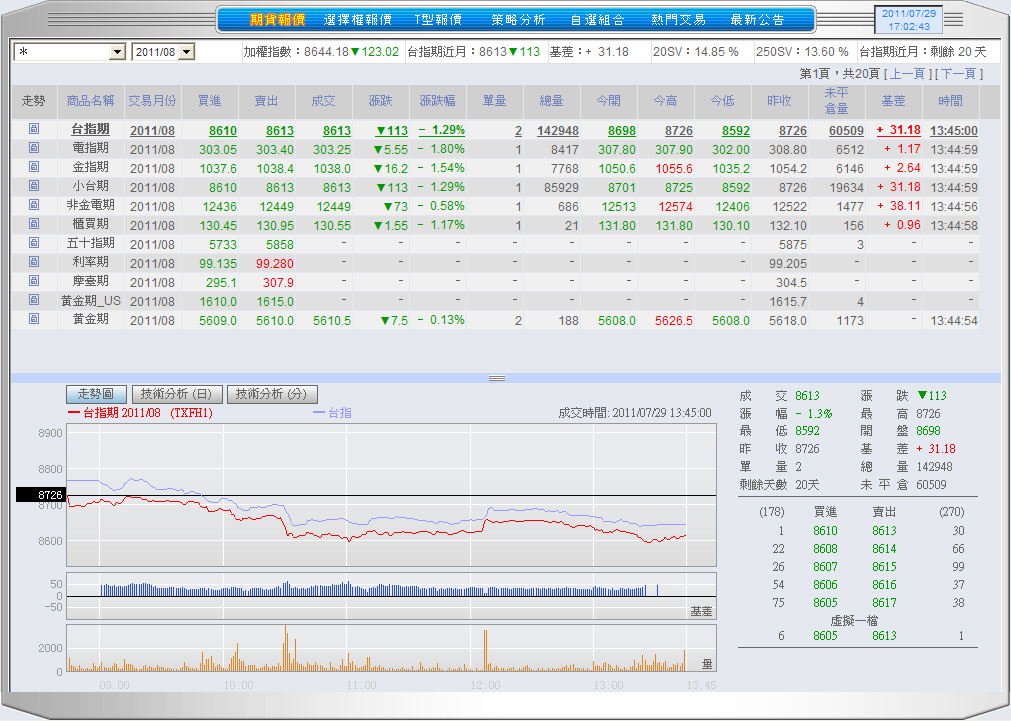
Task: Click the 成交 column header
Action: pos(323,101)
